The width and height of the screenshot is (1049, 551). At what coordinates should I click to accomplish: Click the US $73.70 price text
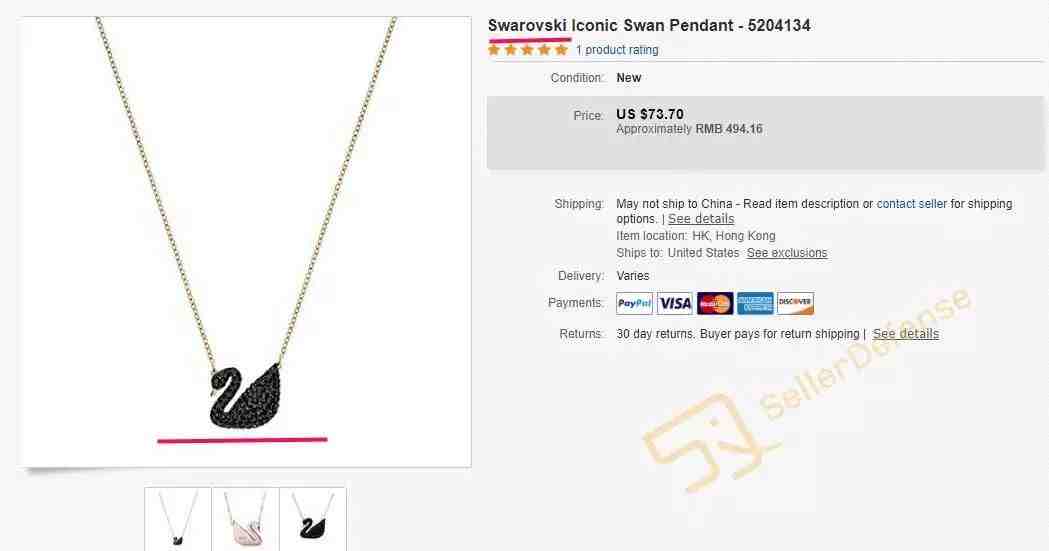coord(650,114)
